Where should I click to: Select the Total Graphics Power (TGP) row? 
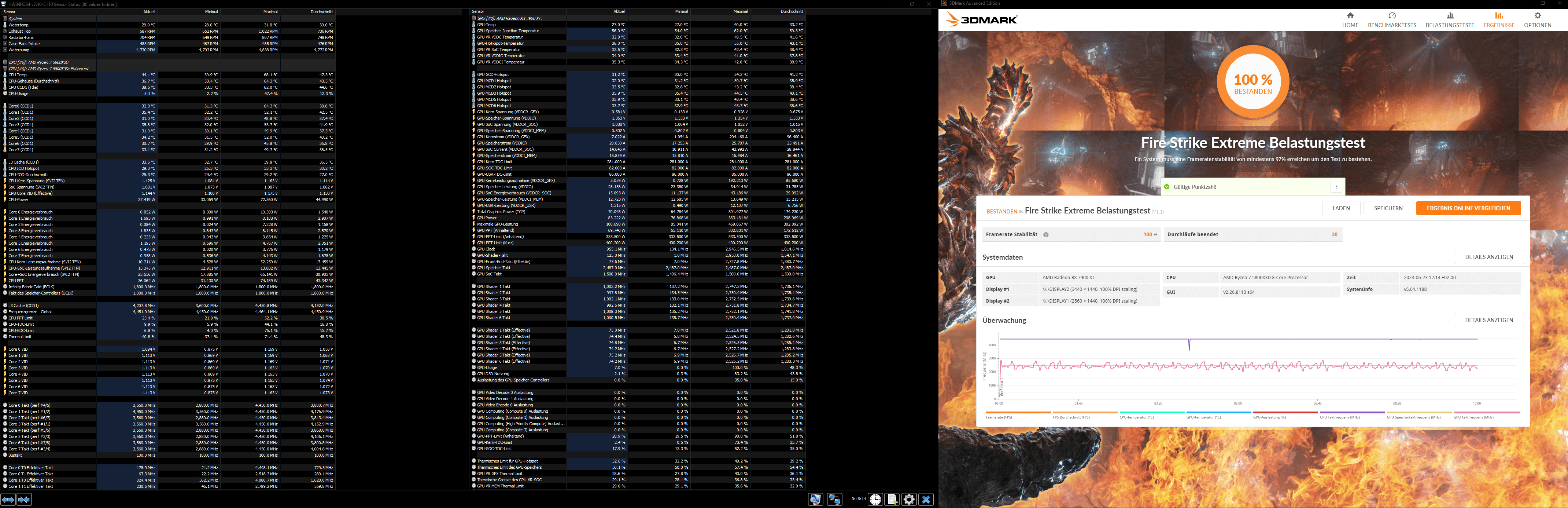[x=638, y=212]
